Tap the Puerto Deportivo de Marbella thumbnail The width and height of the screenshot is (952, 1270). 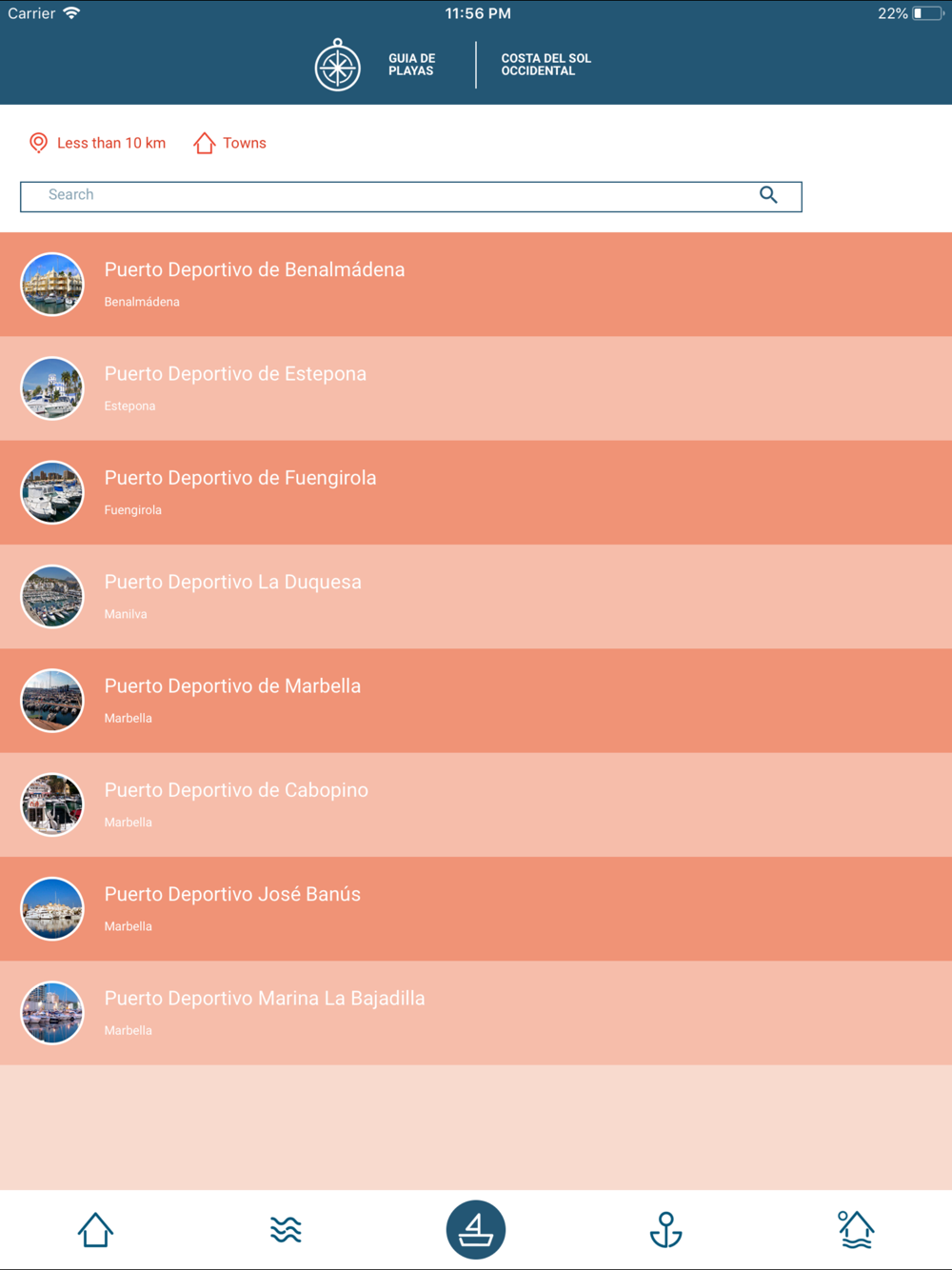pyautogui.click(x=52, y=701)
